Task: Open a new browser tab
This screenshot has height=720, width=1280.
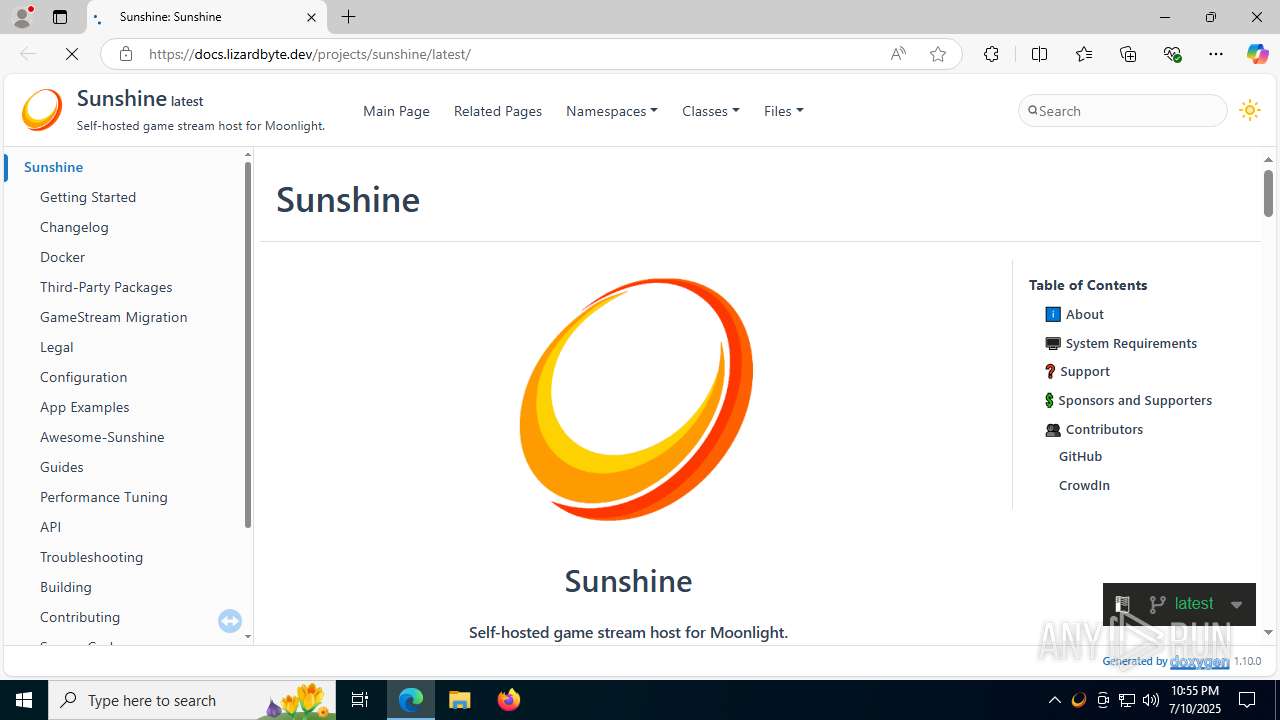Action: [x=348, y=17]
